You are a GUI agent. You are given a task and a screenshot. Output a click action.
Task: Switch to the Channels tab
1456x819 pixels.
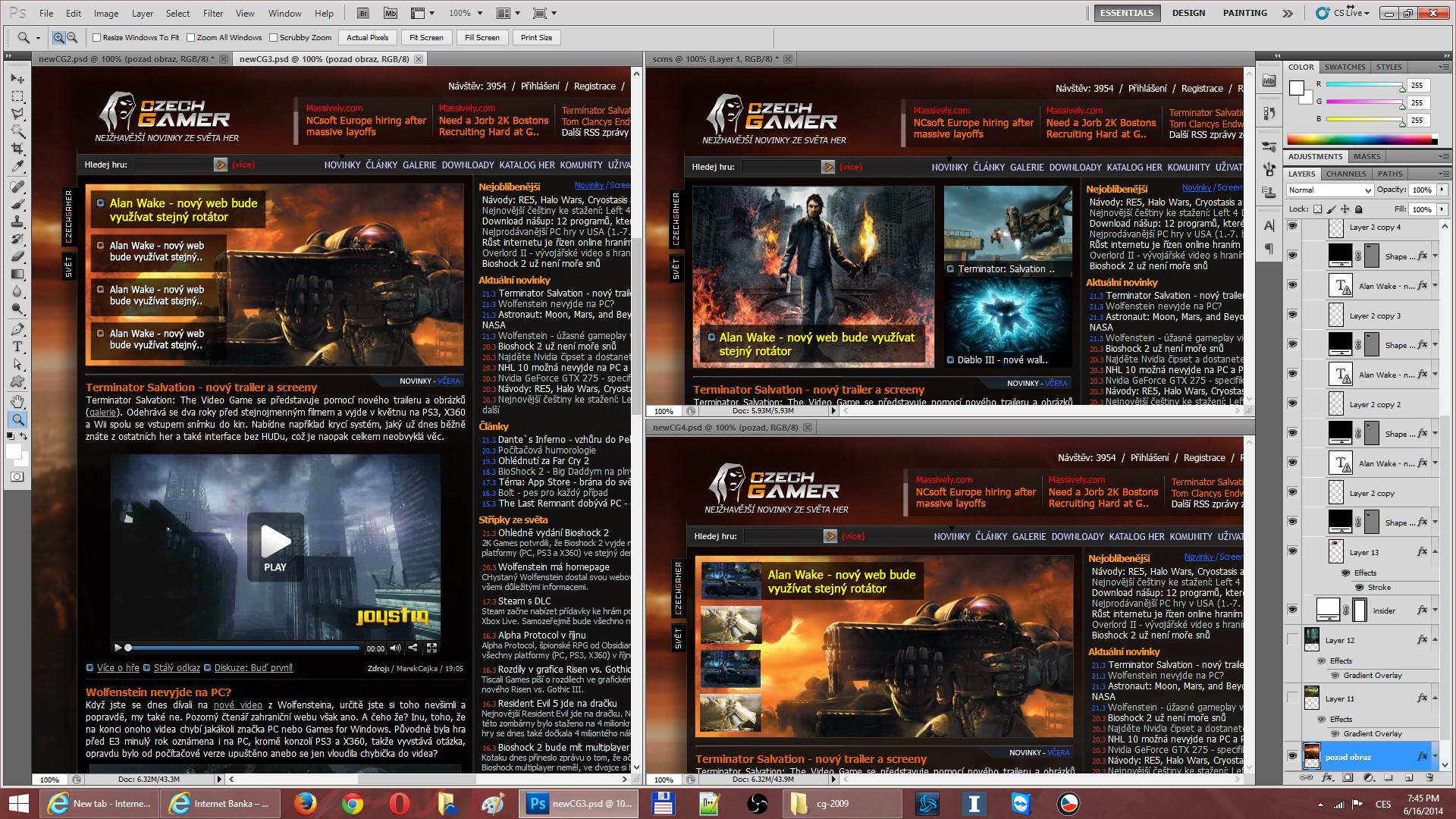[x=1346, y=174]
